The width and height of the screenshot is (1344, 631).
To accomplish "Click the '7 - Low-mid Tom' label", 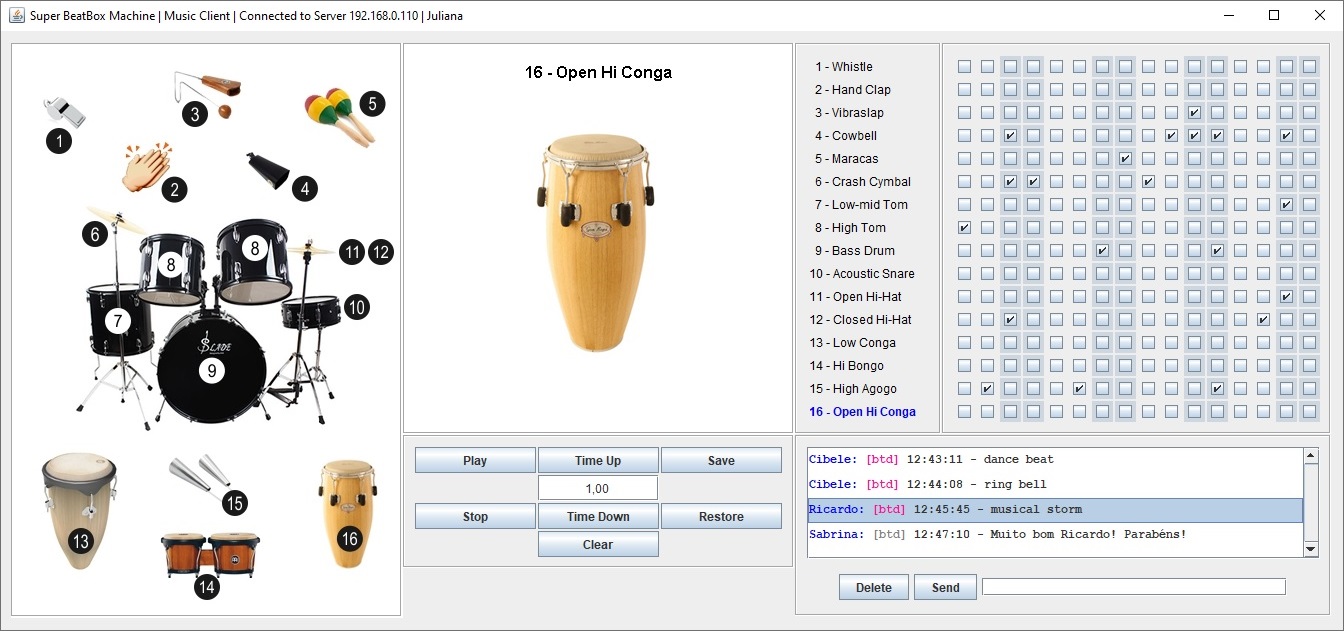I will pyautogui.click(x=862, y=205).
